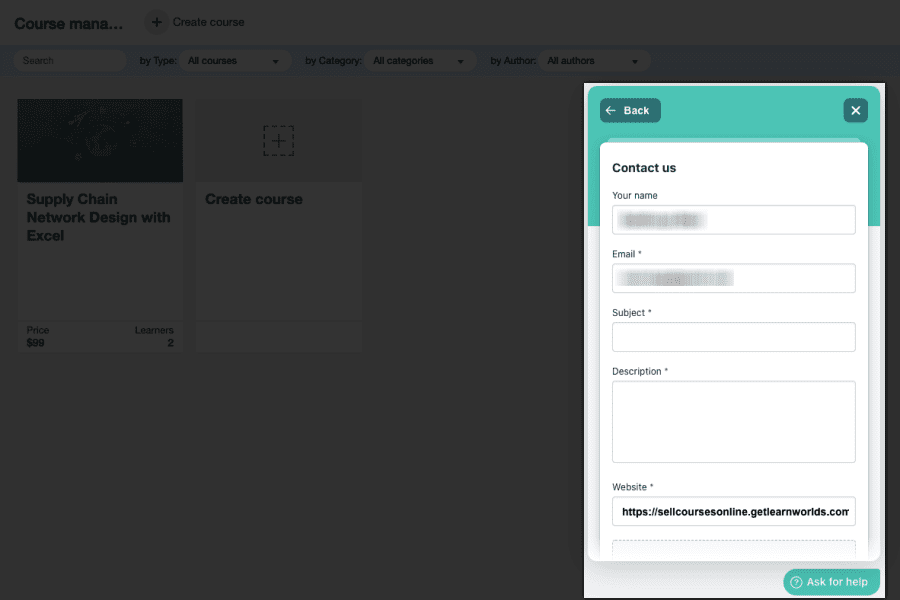
Task: Click the Search field to filter courses
Action: point(68,60)
